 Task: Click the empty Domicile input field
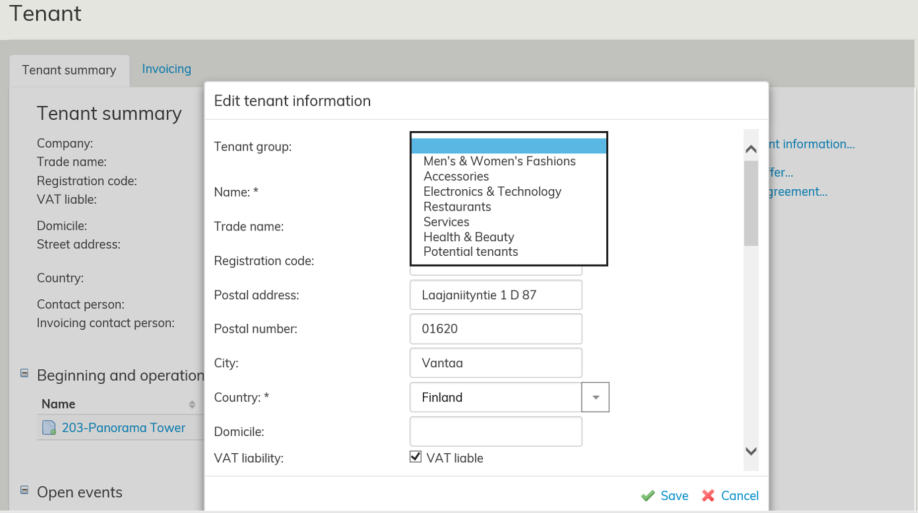click(495, 431)
